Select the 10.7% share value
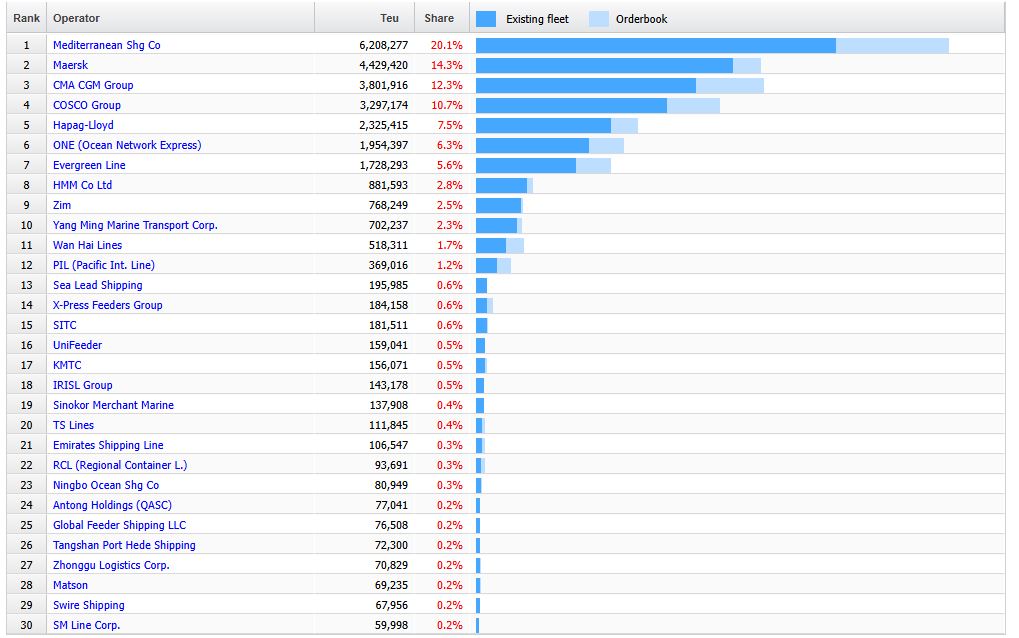 446,105
